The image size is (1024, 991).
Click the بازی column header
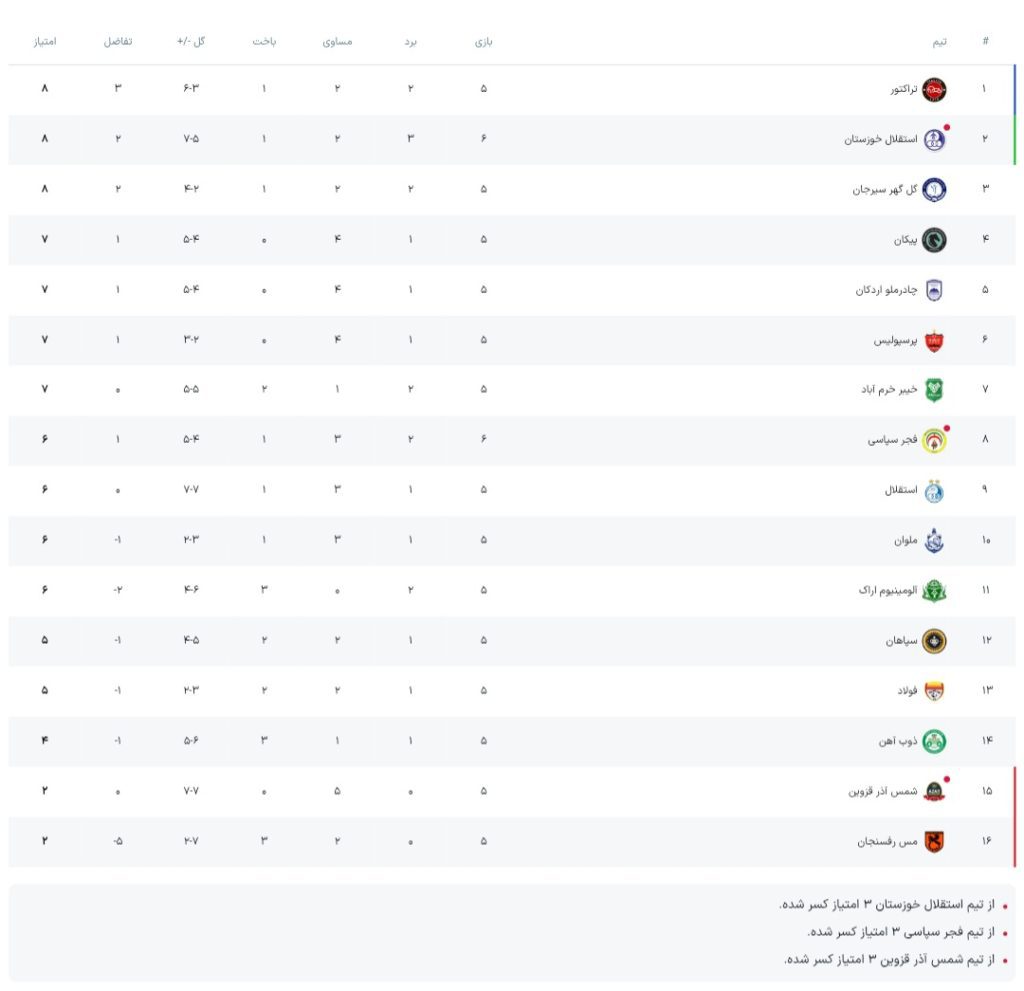[x=484, y=42]
